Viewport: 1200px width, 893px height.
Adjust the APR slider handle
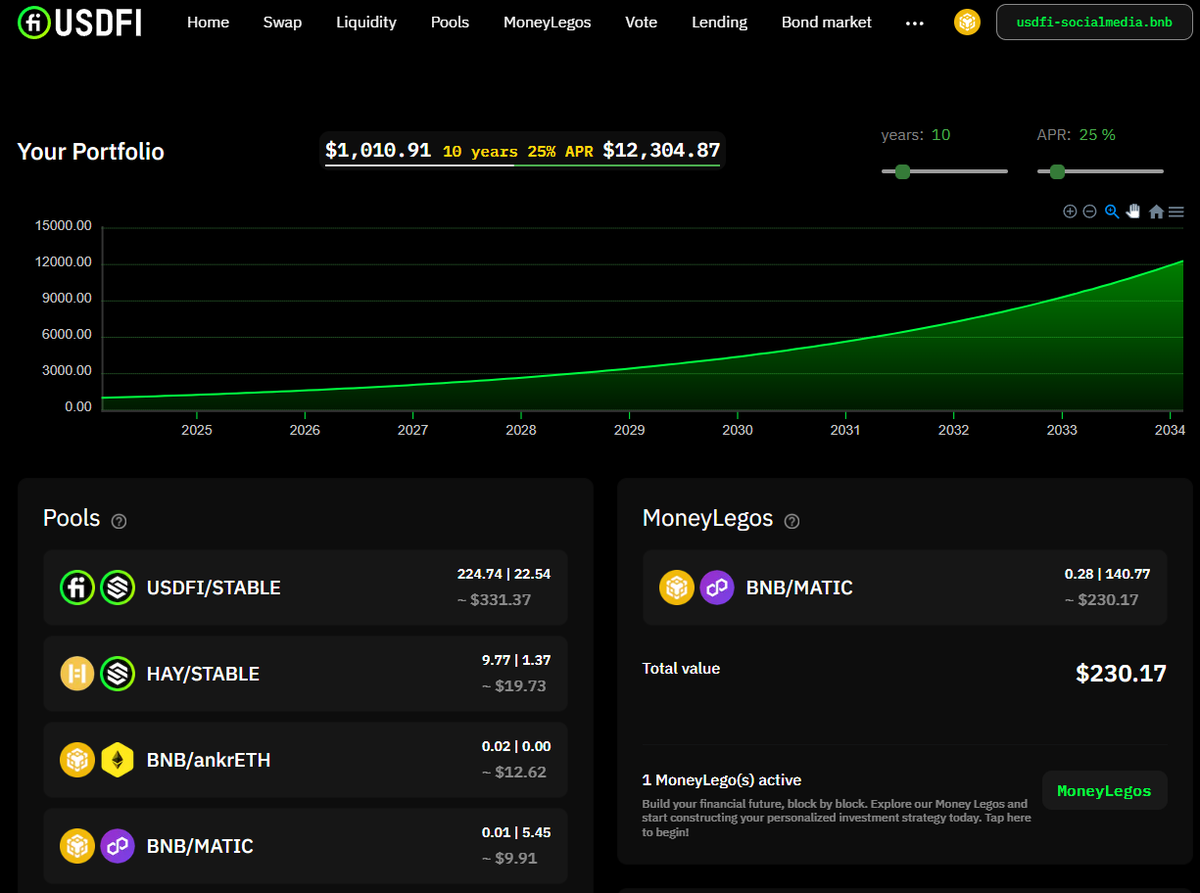(x=1058, y=172)
